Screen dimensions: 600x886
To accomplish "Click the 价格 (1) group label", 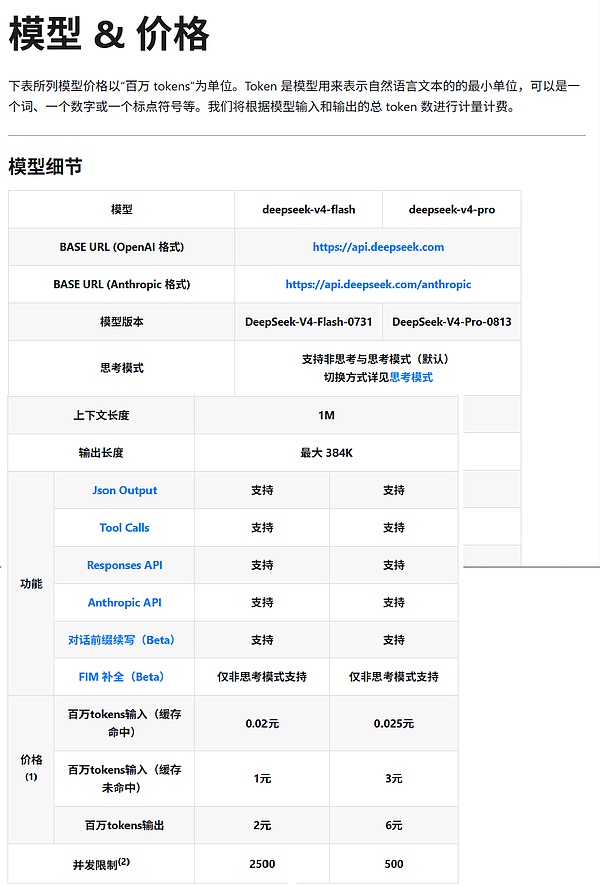I will (31, 767).
